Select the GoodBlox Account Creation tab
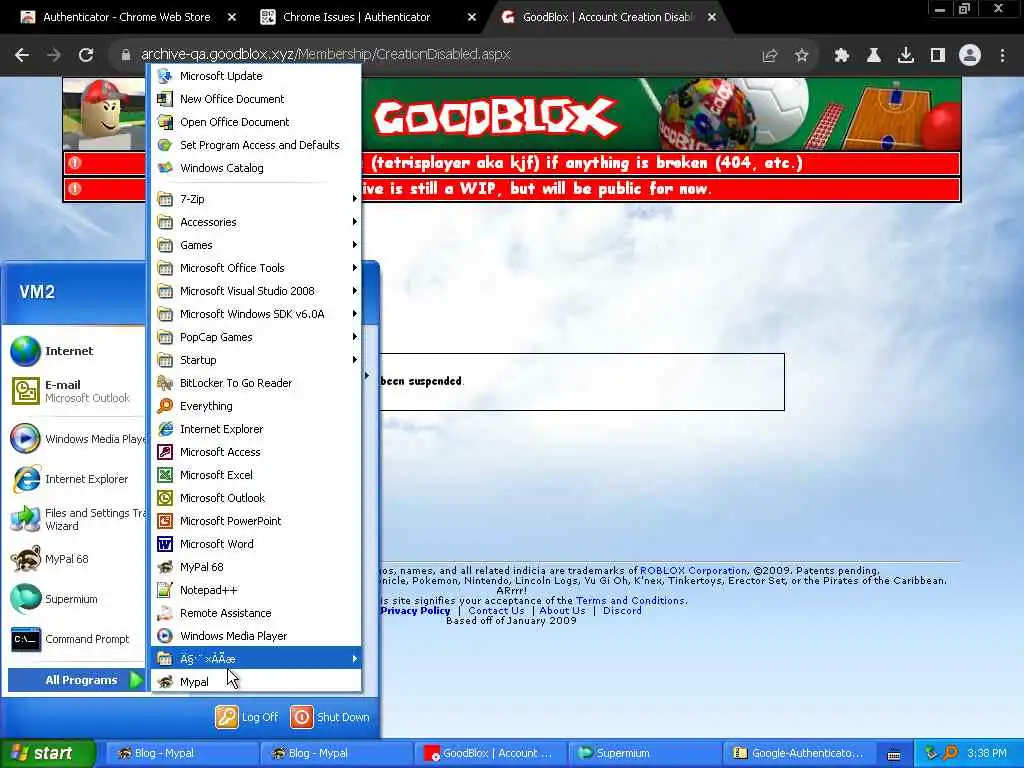This screenshot has height=768, width=1024. coord(608,17)
